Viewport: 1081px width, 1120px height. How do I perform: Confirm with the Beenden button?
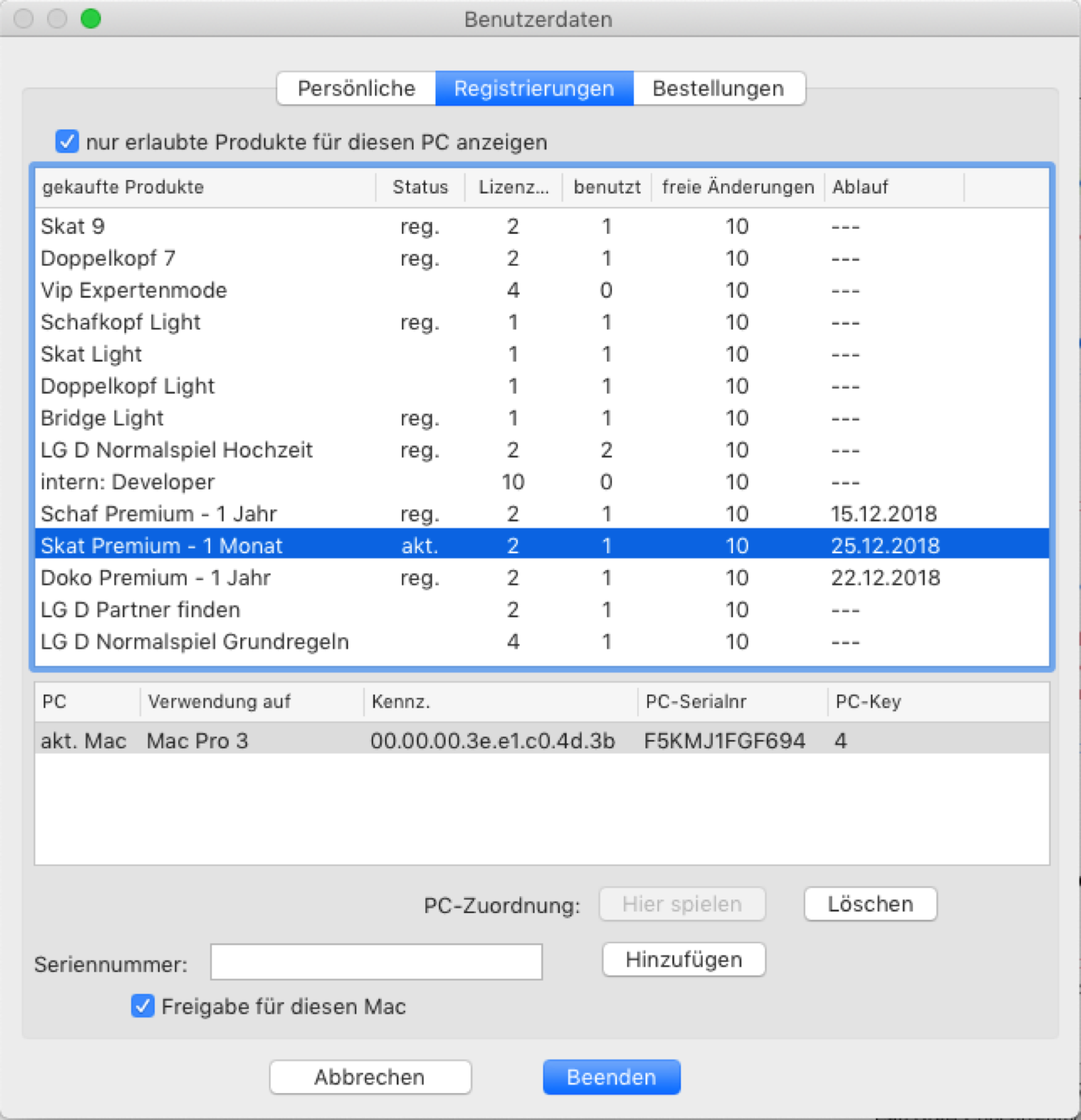point(611,1077)
